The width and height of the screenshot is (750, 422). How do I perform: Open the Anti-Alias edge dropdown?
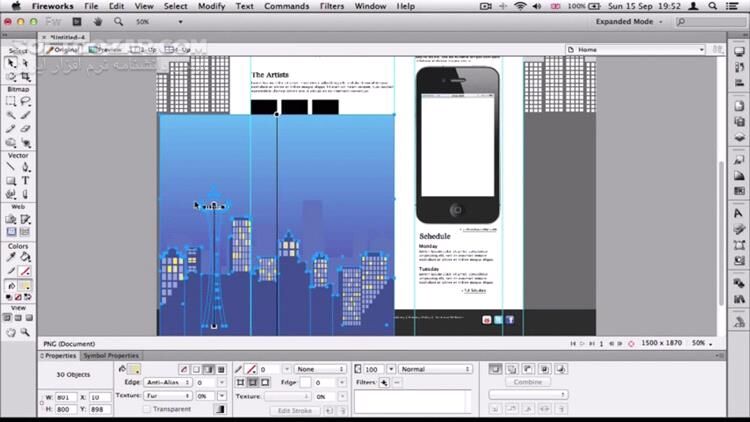167,382
